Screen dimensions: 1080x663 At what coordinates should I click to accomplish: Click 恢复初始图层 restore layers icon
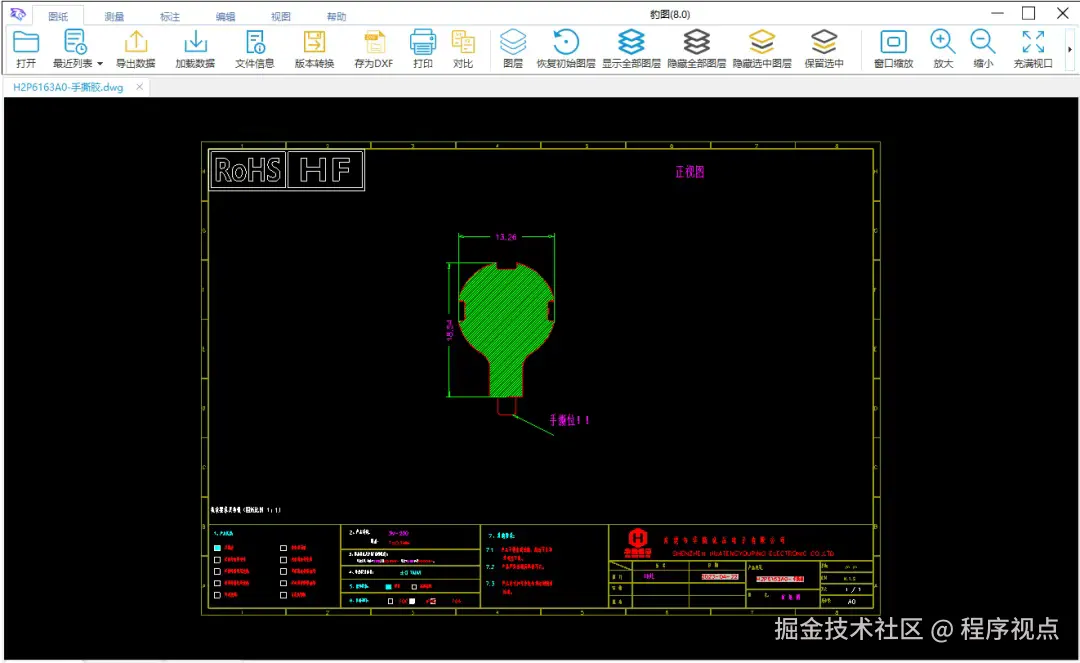pos(565,42)
